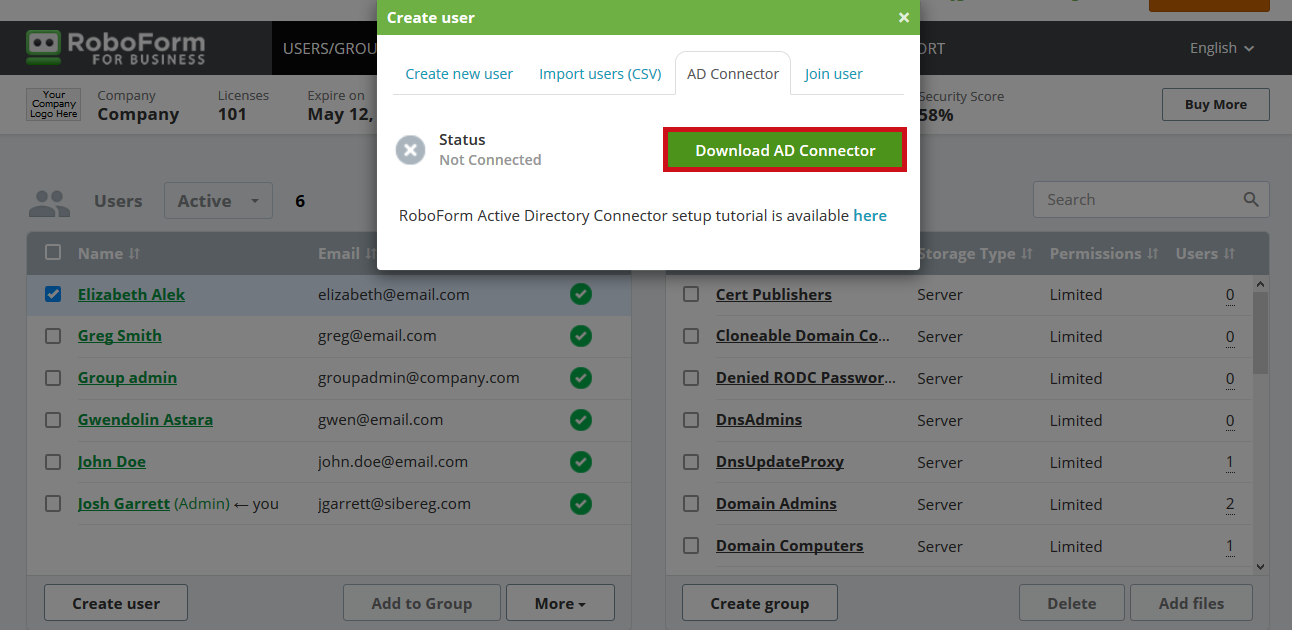Click the Create user button
This screenshot has height=630, width=1292.
pyautogui.click(x=116, y=603)
